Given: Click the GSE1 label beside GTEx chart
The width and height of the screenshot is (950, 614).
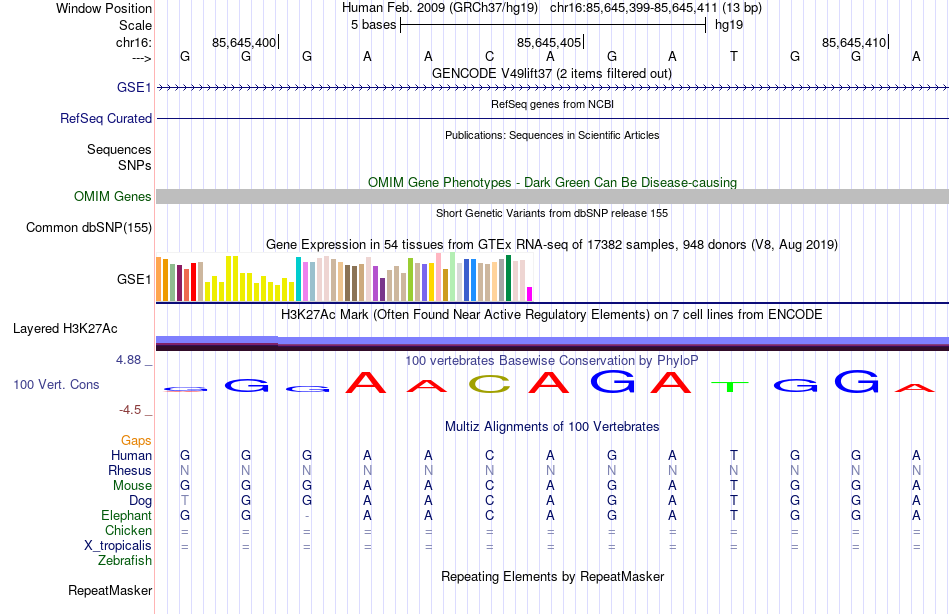Looking at the screenshot, I should (134, 279).
